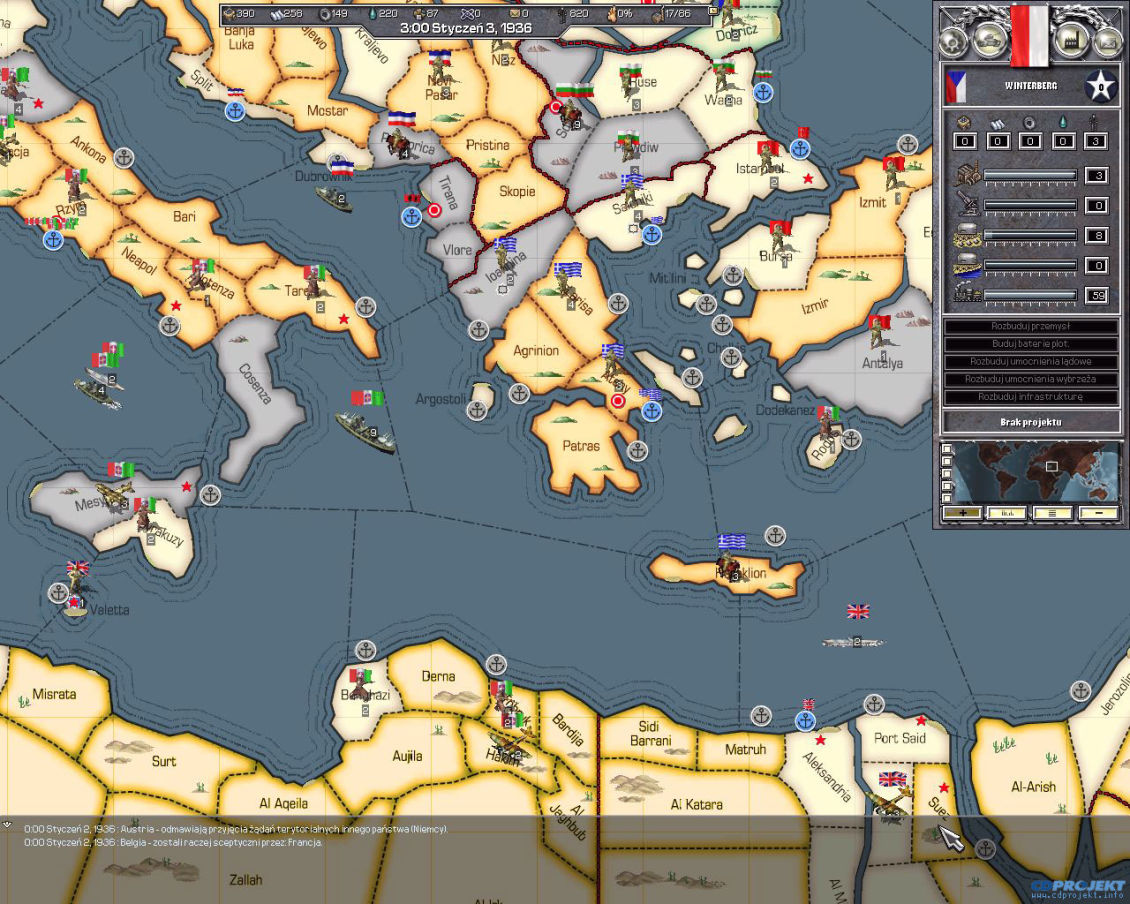Click the rubber resource icon showing 149
Image resolution: width=1130 pixels, height=904 pixels.
(324, 13)
